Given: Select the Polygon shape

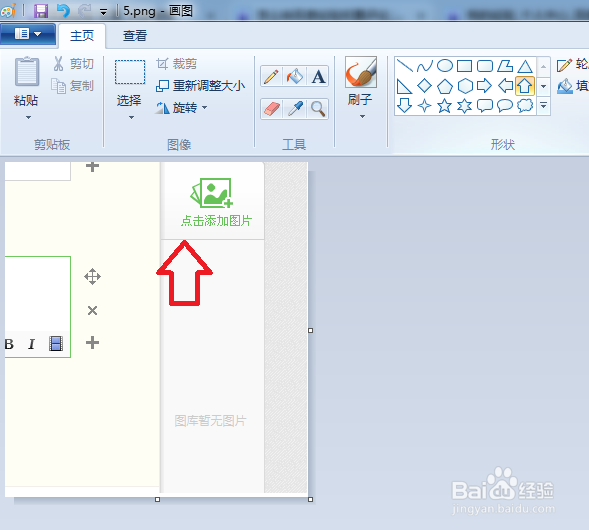Looking at the screenshot, I should click(505, 66).
